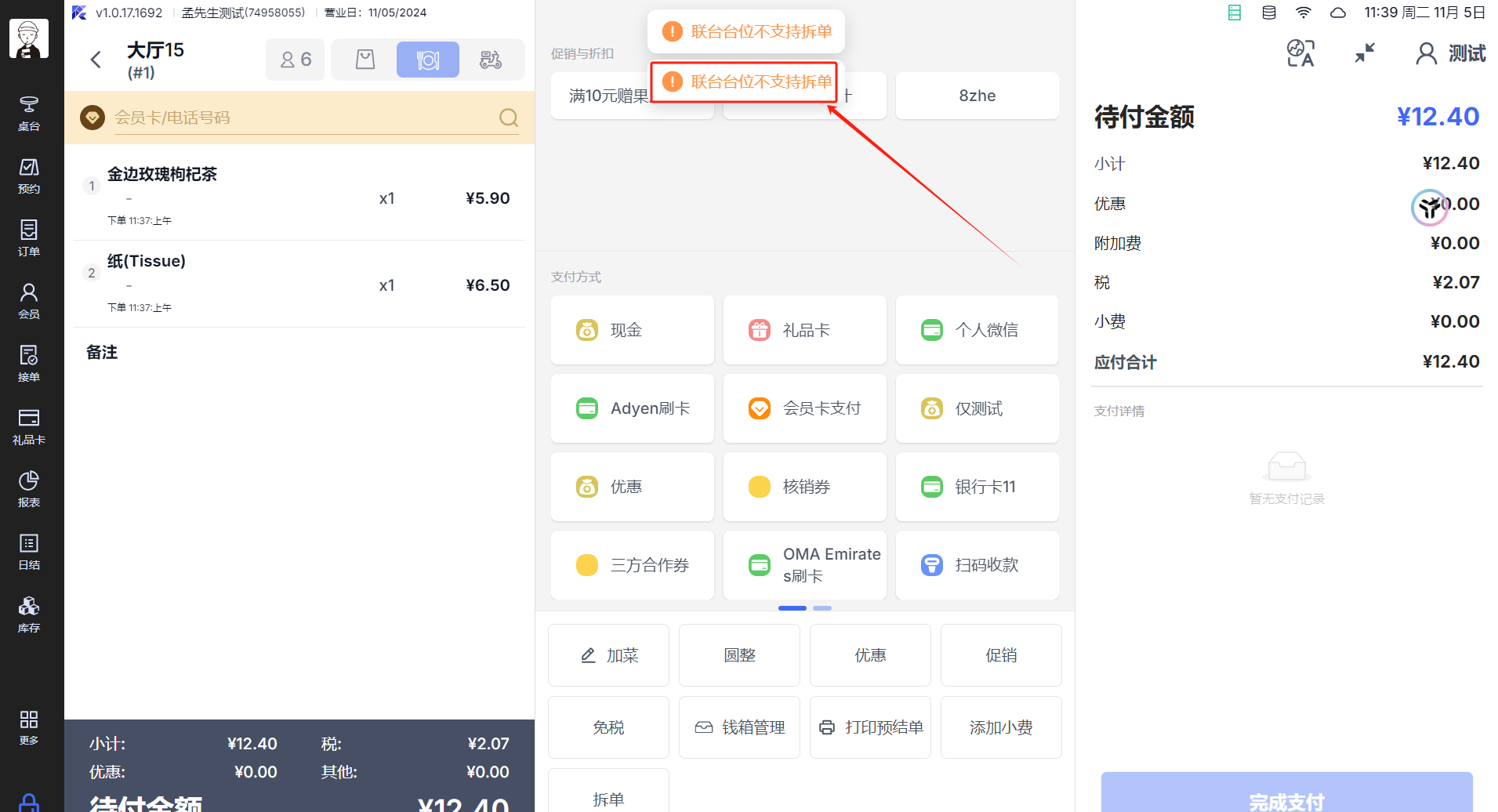This screenshot has height=812, width=1498.
Task: Click the database status icon
Action: click(1269, 13)
